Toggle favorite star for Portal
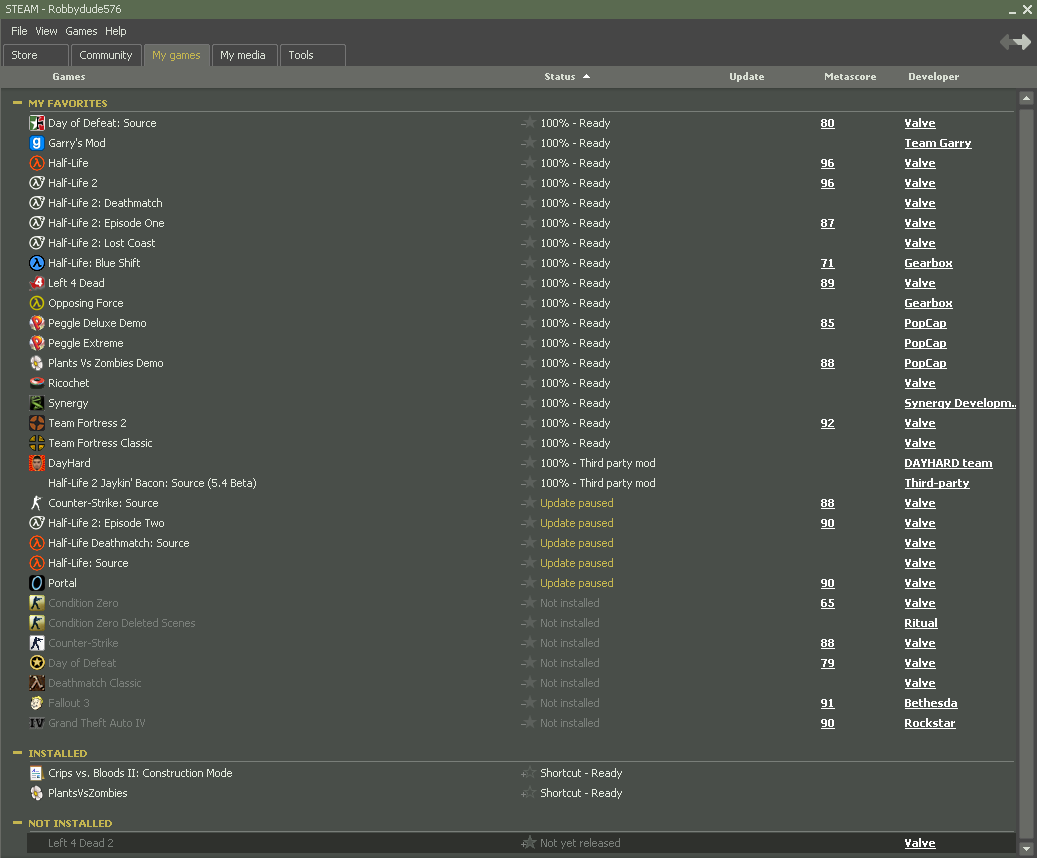Screen dimensions: 1037x858 528,583
